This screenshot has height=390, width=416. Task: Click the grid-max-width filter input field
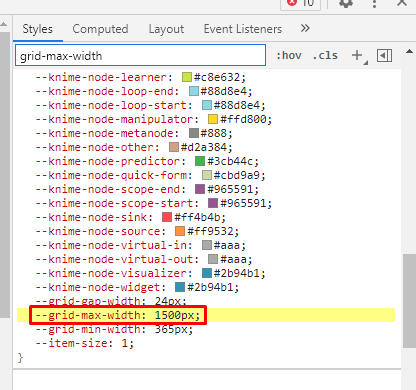click(140, 55)
